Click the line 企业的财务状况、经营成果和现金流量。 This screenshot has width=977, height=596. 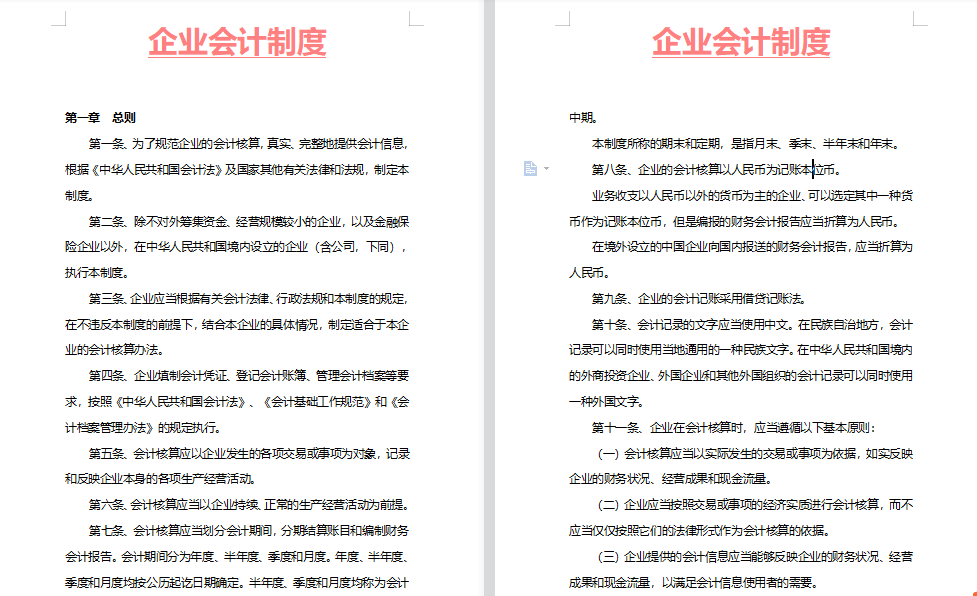671,479
